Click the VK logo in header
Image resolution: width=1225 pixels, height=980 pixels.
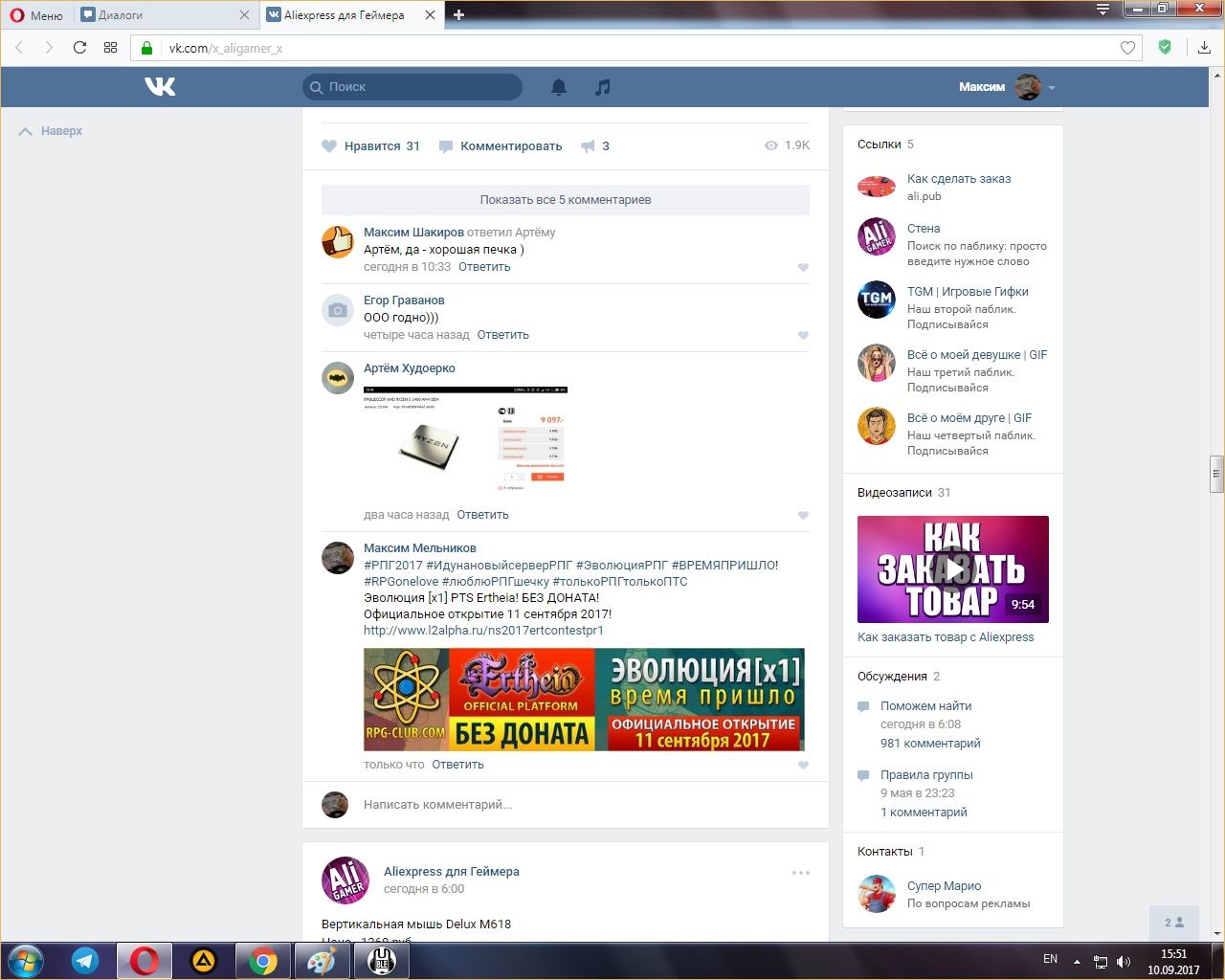[160, 87]
